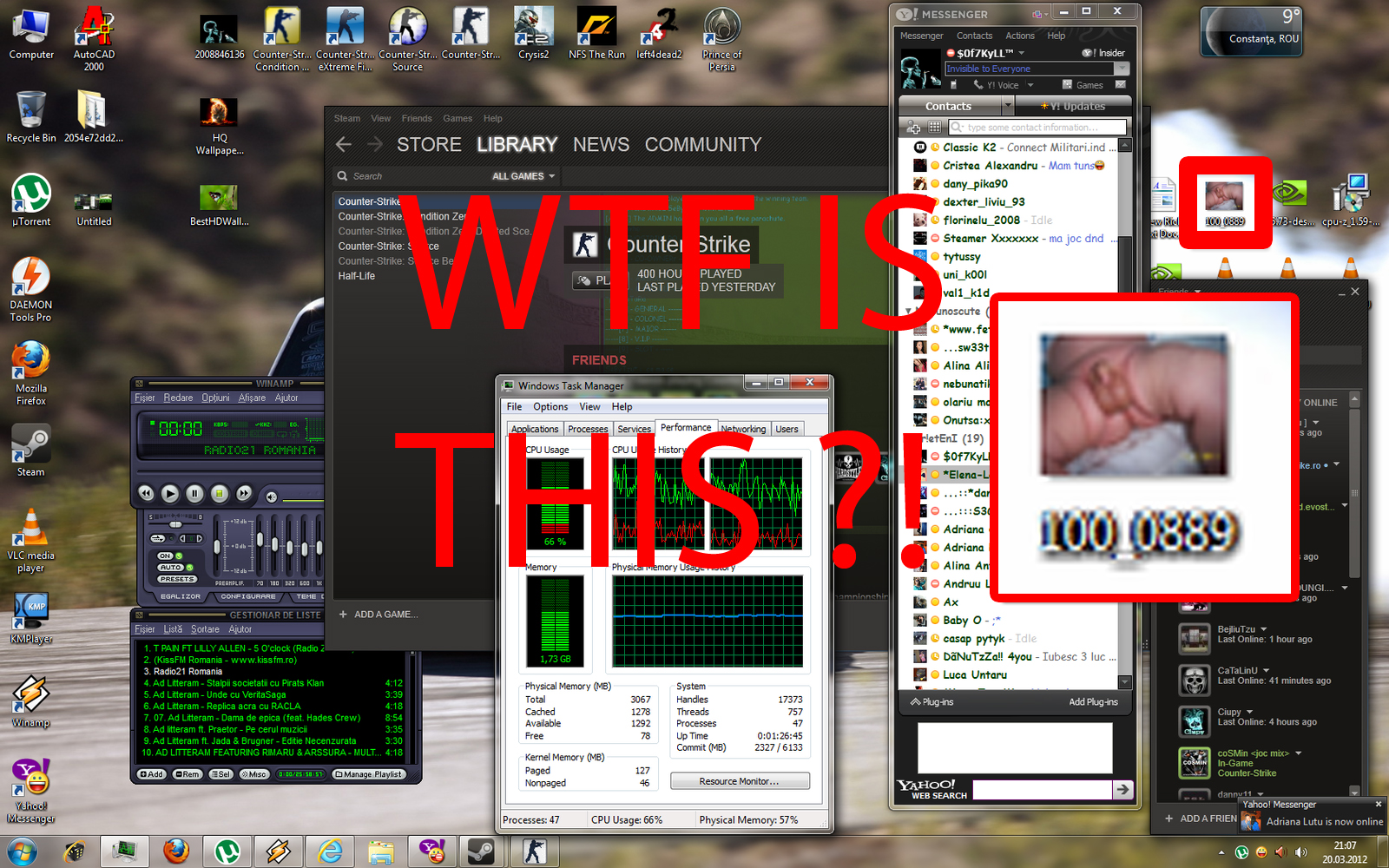Click ADD A GAME... in Steam
1389x868 pixels.
click(x=379, y=615)
